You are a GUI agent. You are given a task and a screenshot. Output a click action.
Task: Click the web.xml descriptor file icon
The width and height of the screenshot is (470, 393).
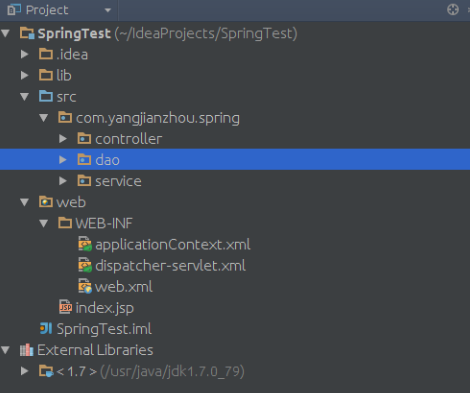click(x=85, y=286)
